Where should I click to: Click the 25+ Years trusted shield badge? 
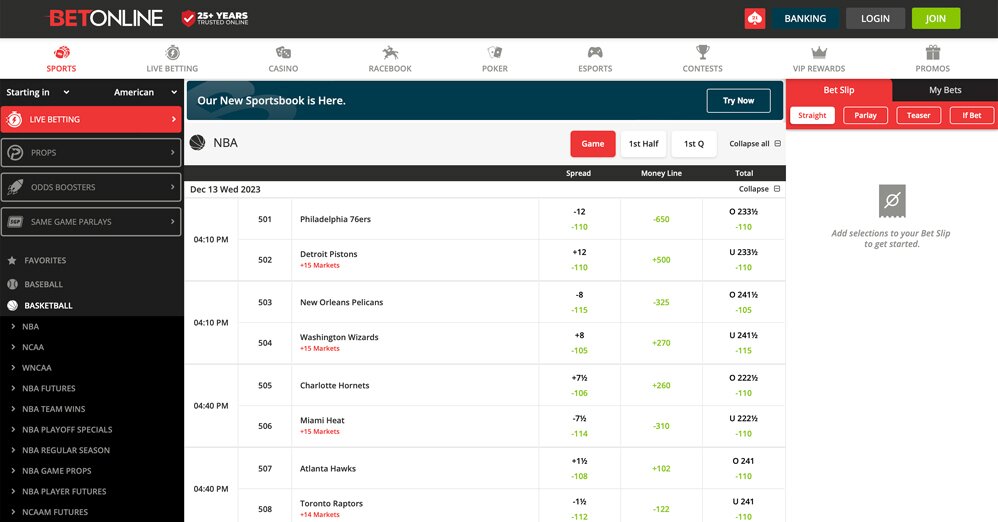[215, 18]
